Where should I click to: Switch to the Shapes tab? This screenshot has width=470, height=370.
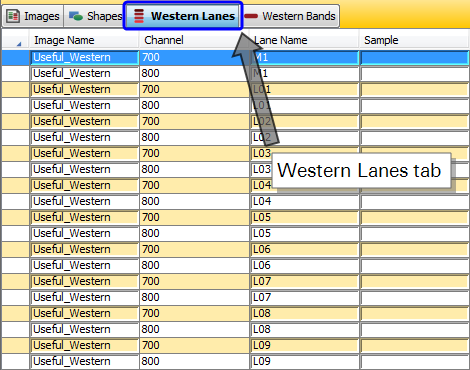pos(94,16)
